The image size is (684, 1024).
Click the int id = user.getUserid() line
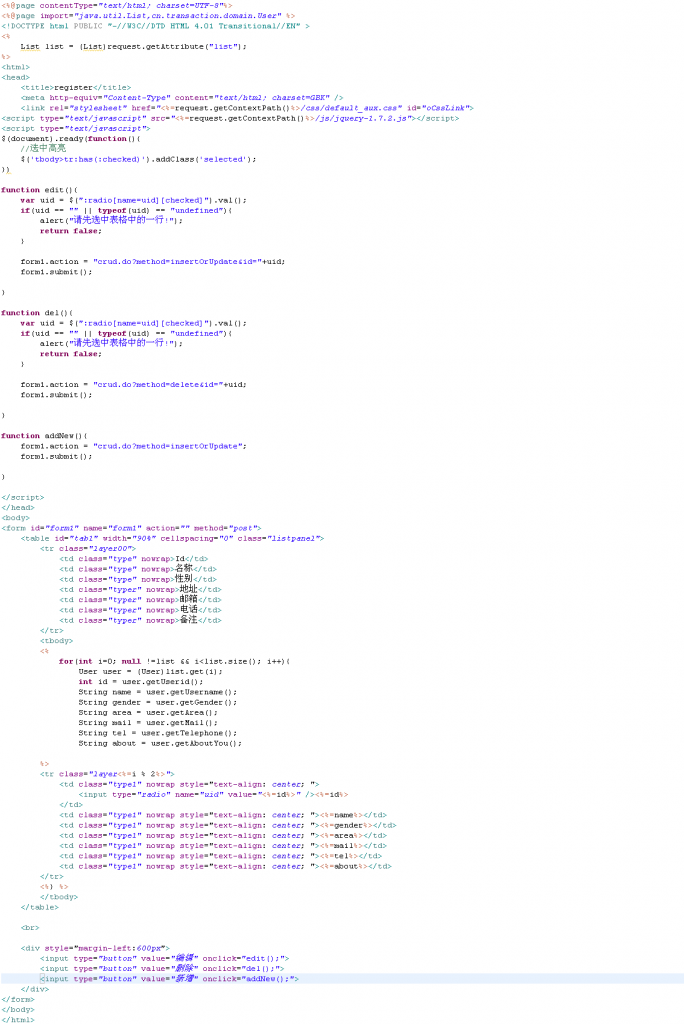tap(141, 681)
